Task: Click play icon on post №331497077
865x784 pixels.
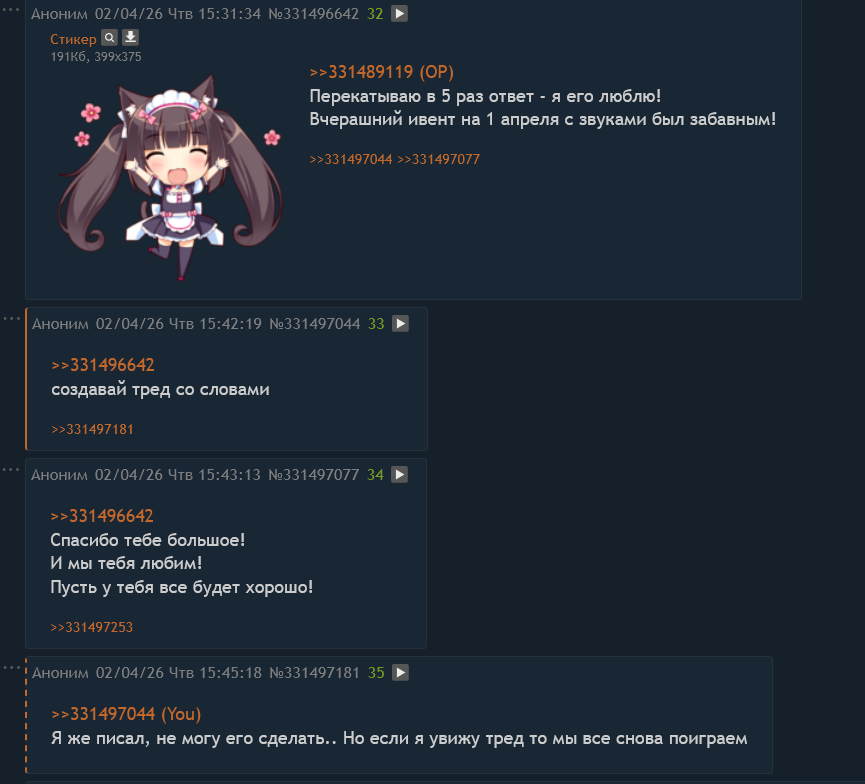Action: [399, 474]
